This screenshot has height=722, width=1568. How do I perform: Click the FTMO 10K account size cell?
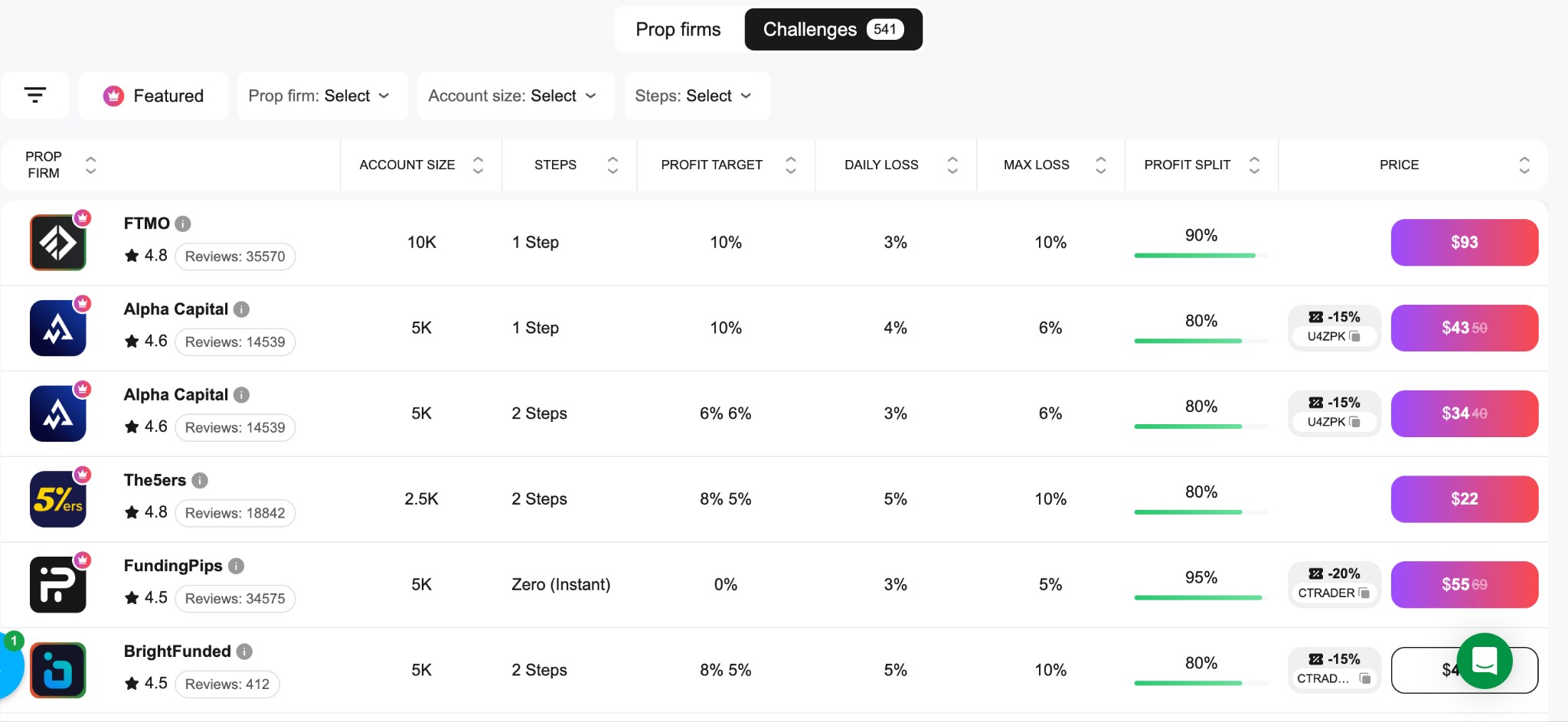pyautogui.click(x=421, y=243)
